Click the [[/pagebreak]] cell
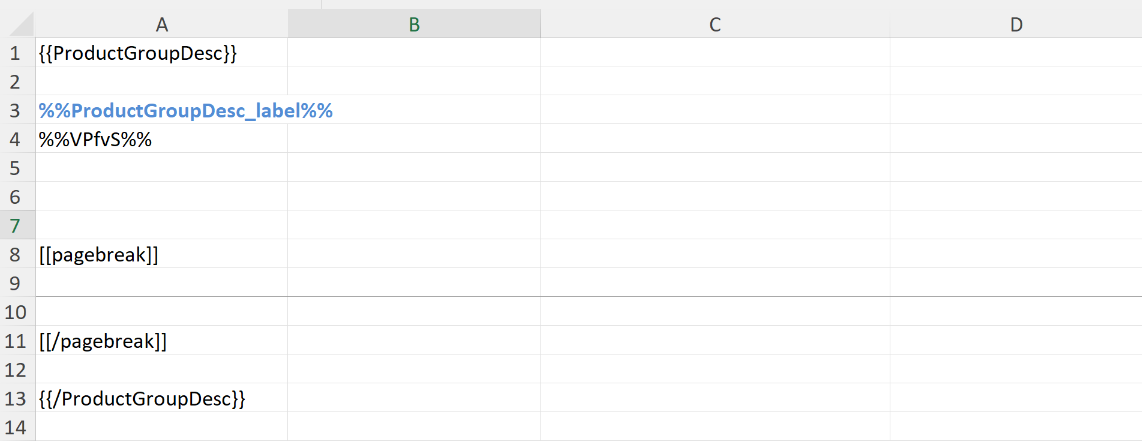The width and height of the screenshot is (1142, 441). [102, 341]
